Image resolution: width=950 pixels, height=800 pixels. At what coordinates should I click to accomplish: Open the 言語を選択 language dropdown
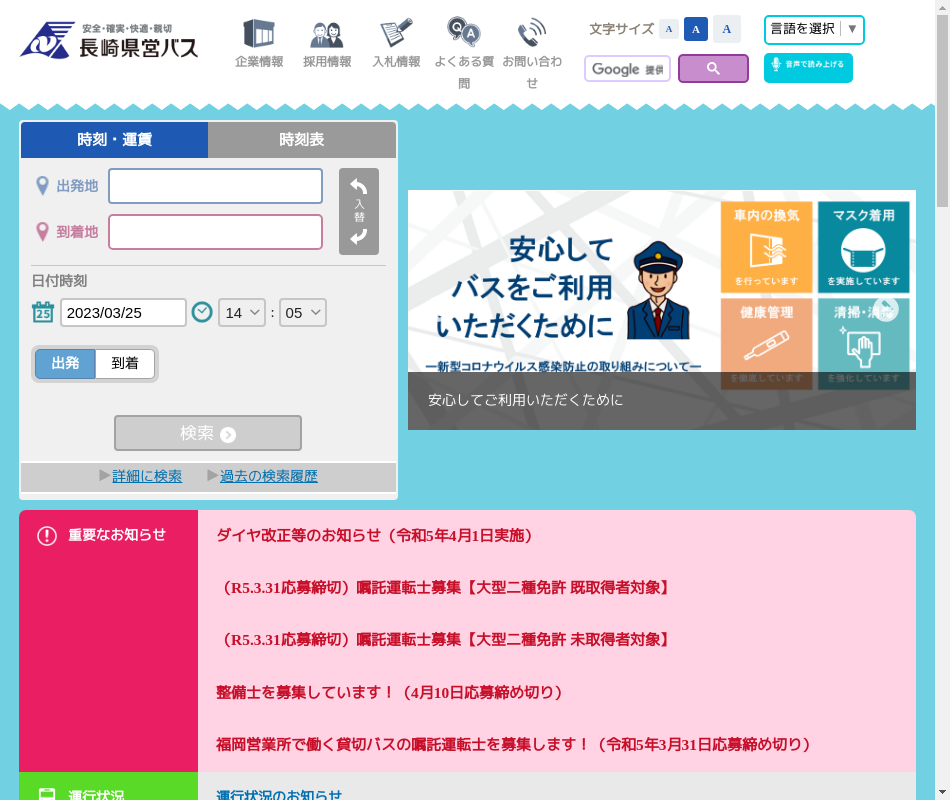(x=814, y=30)
